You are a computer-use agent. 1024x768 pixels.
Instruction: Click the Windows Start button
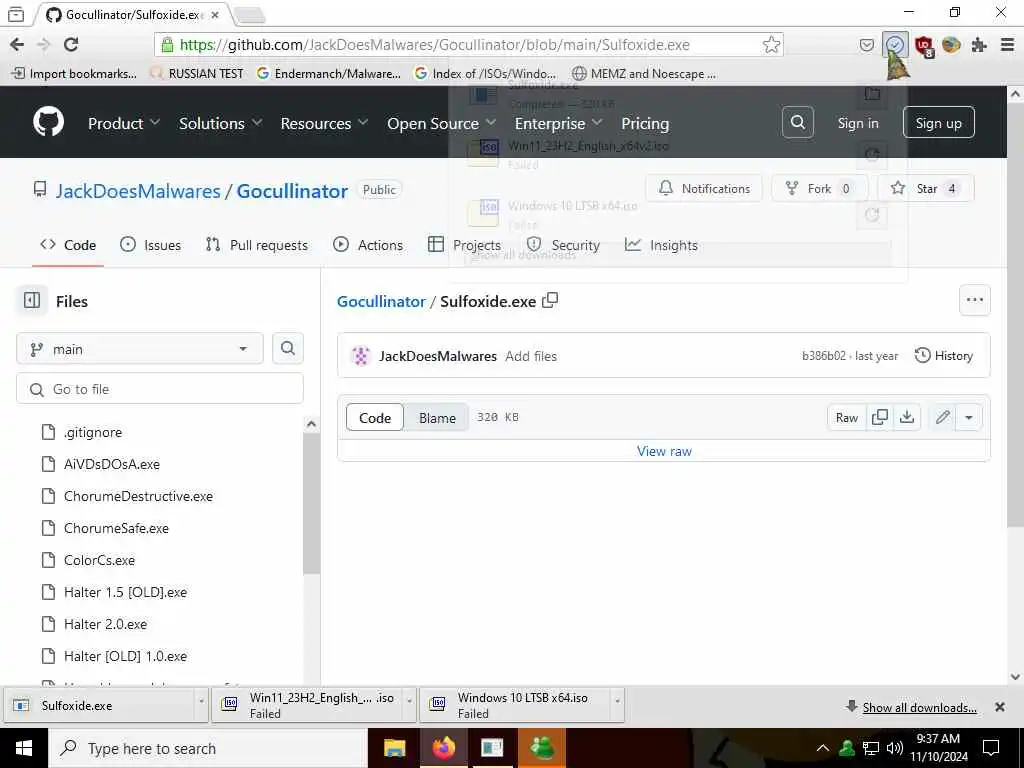pos(24,748)
